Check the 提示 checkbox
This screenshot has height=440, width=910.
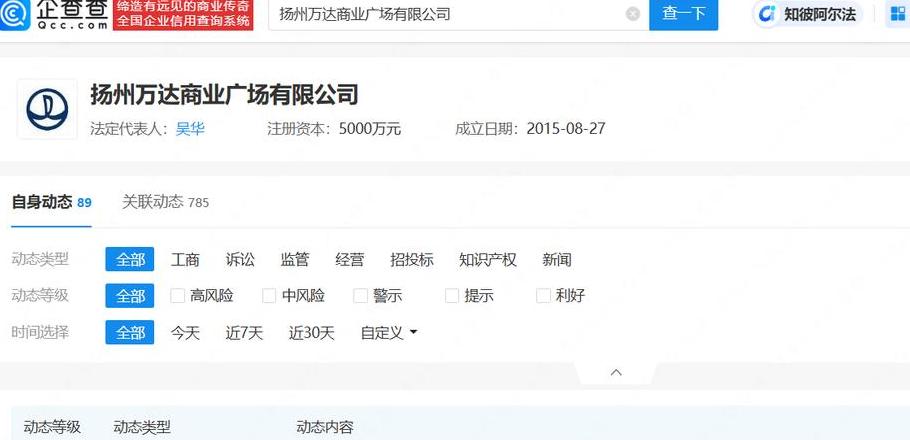tap(452, 296)
